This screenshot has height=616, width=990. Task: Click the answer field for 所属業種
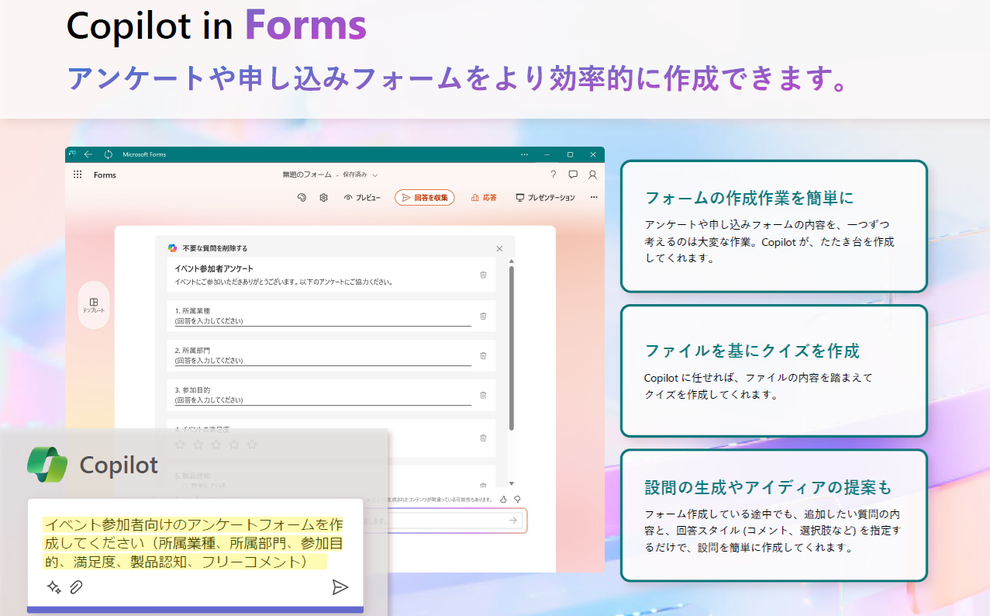pos(323,321)
